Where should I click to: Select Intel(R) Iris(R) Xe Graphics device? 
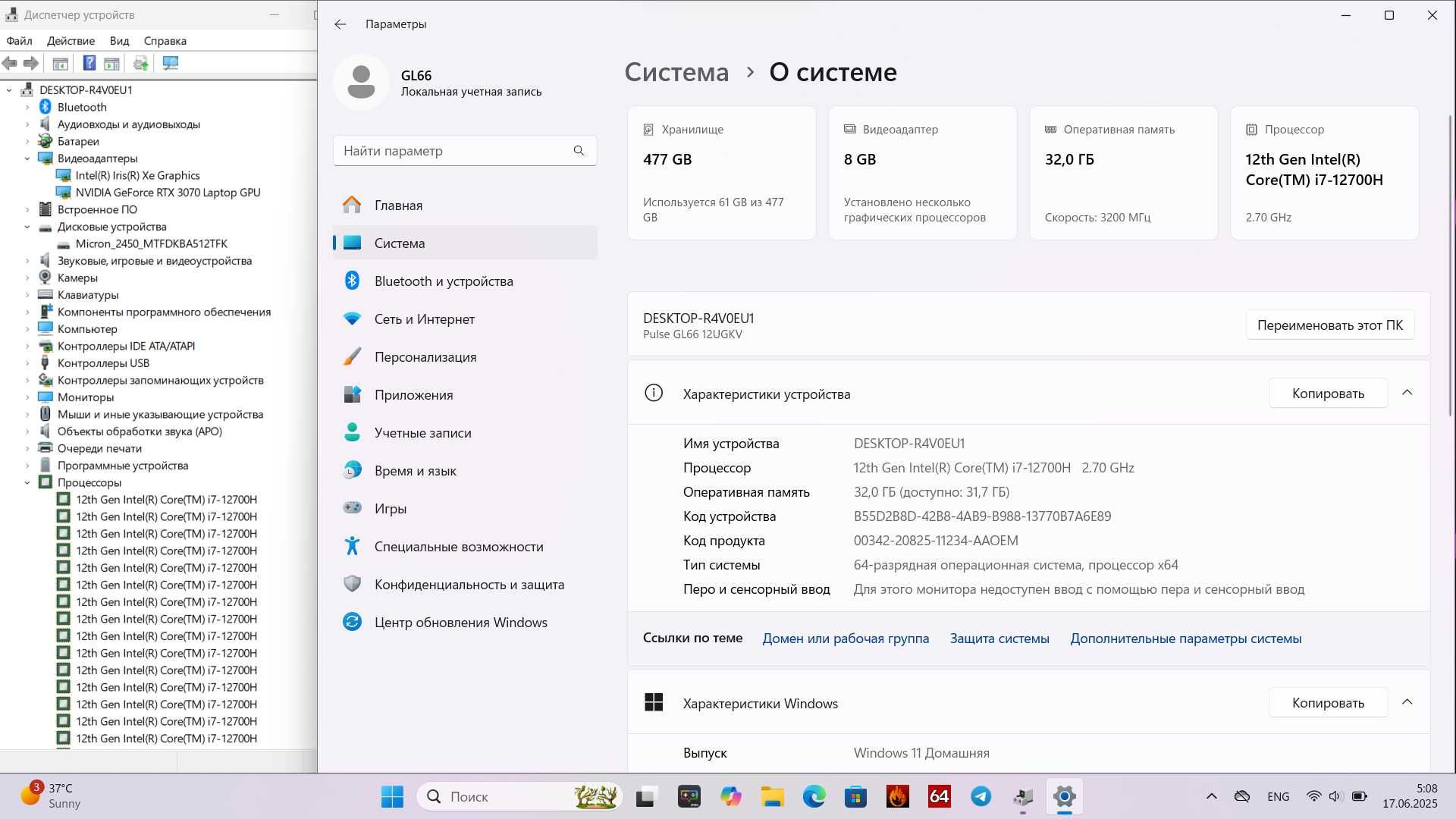(x=137, y=175)
